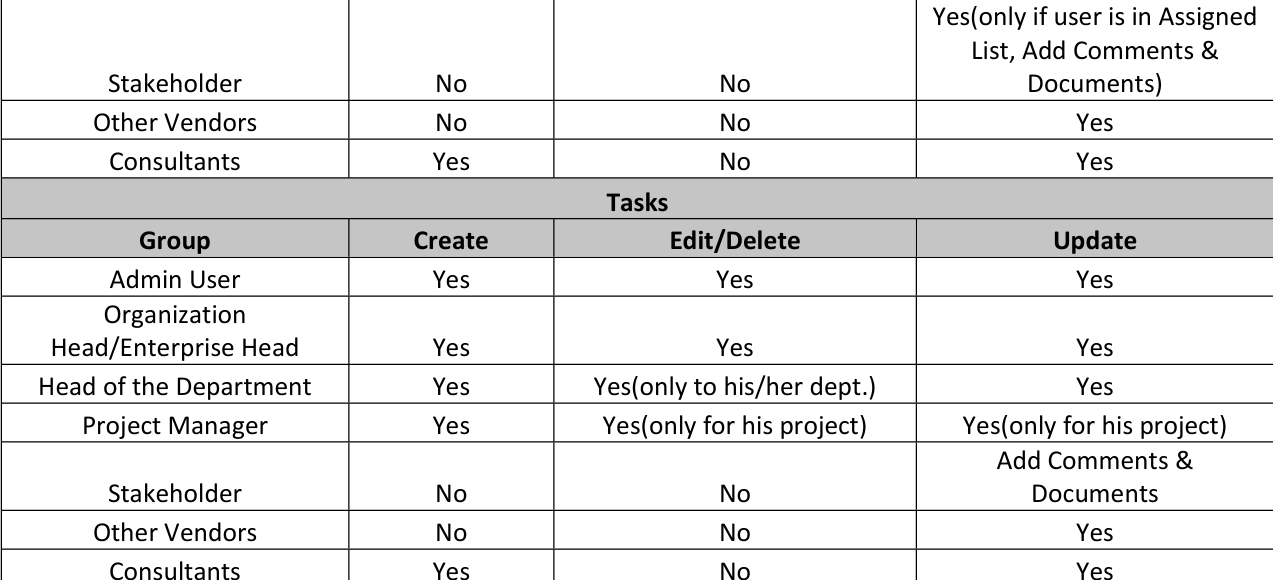Click Stakeholder's Update cell in Tasks section
This screenshot has height=580, width=1273.
point(1094,477)
